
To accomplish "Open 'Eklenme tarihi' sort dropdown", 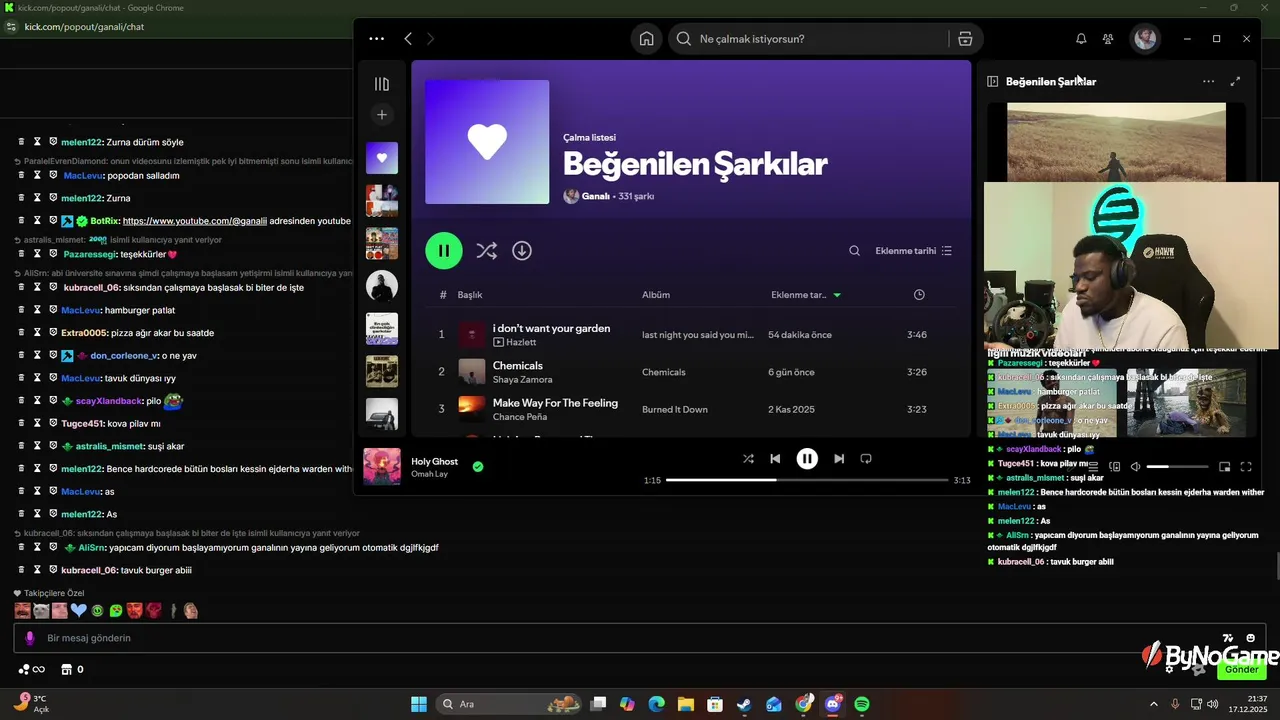I will [x=913, y=251].
